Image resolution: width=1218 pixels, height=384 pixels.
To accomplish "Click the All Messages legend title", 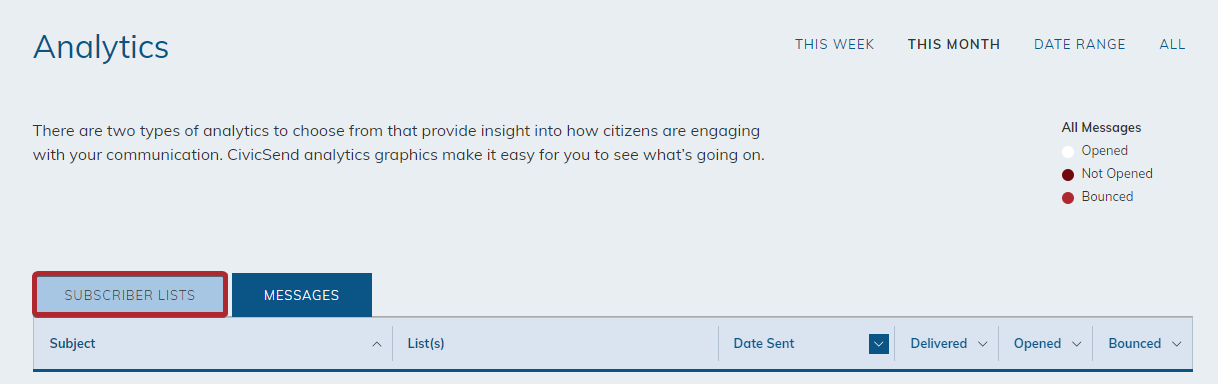I will [x=1101, y=128].
